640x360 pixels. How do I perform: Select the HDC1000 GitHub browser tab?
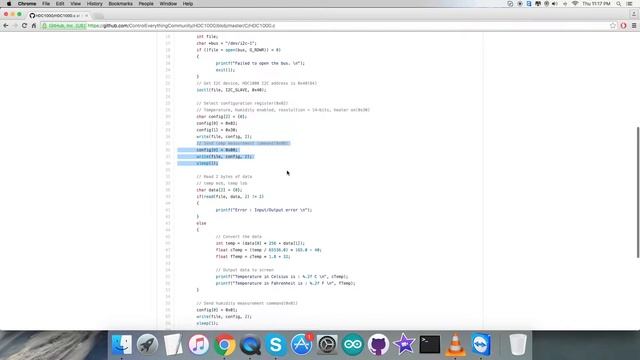click(x=57, y=16)
